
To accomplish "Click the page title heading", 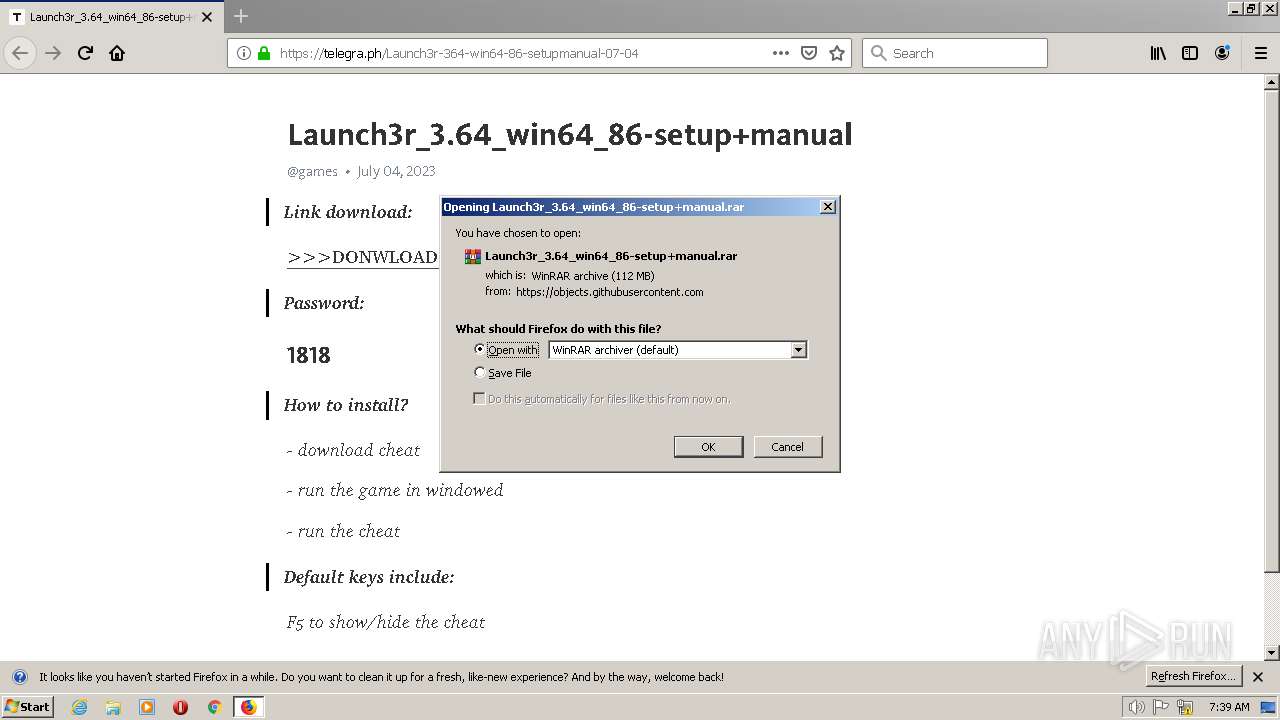I will (x=570, y=135).
